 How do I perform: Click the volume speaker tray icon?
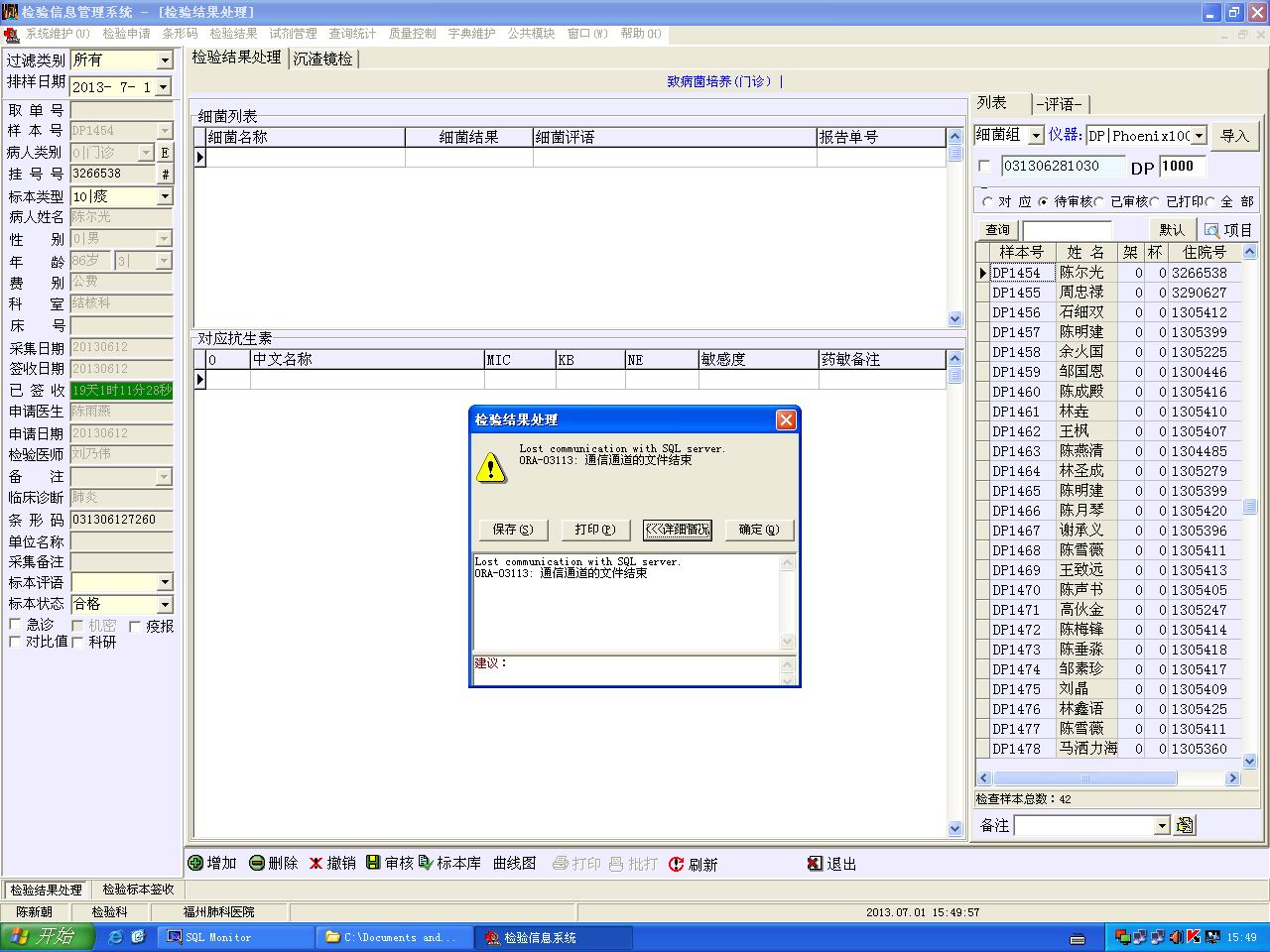(1176, 936)
